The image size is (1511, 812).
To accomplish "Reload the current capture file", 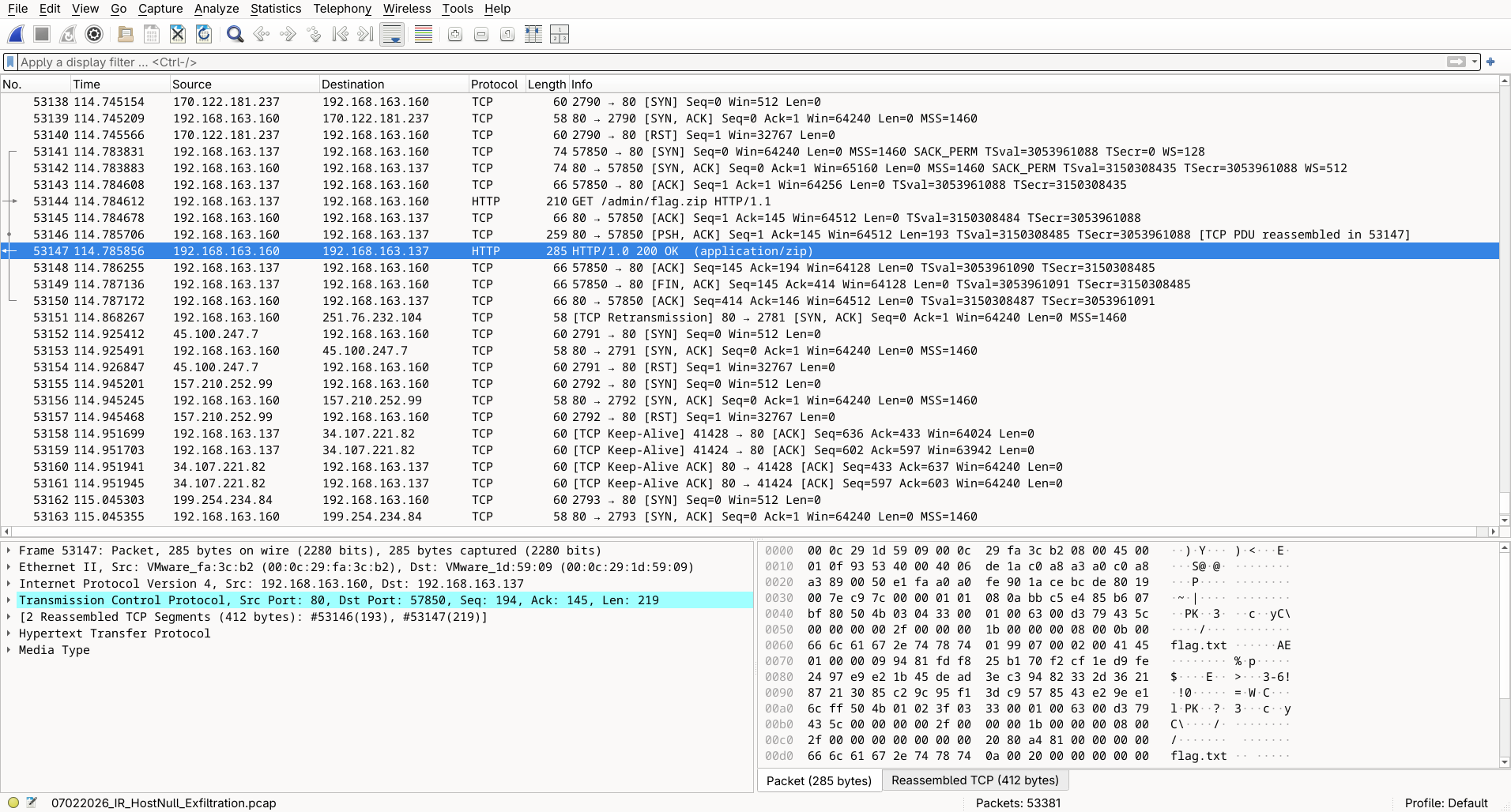I will (x=204, y=34).
